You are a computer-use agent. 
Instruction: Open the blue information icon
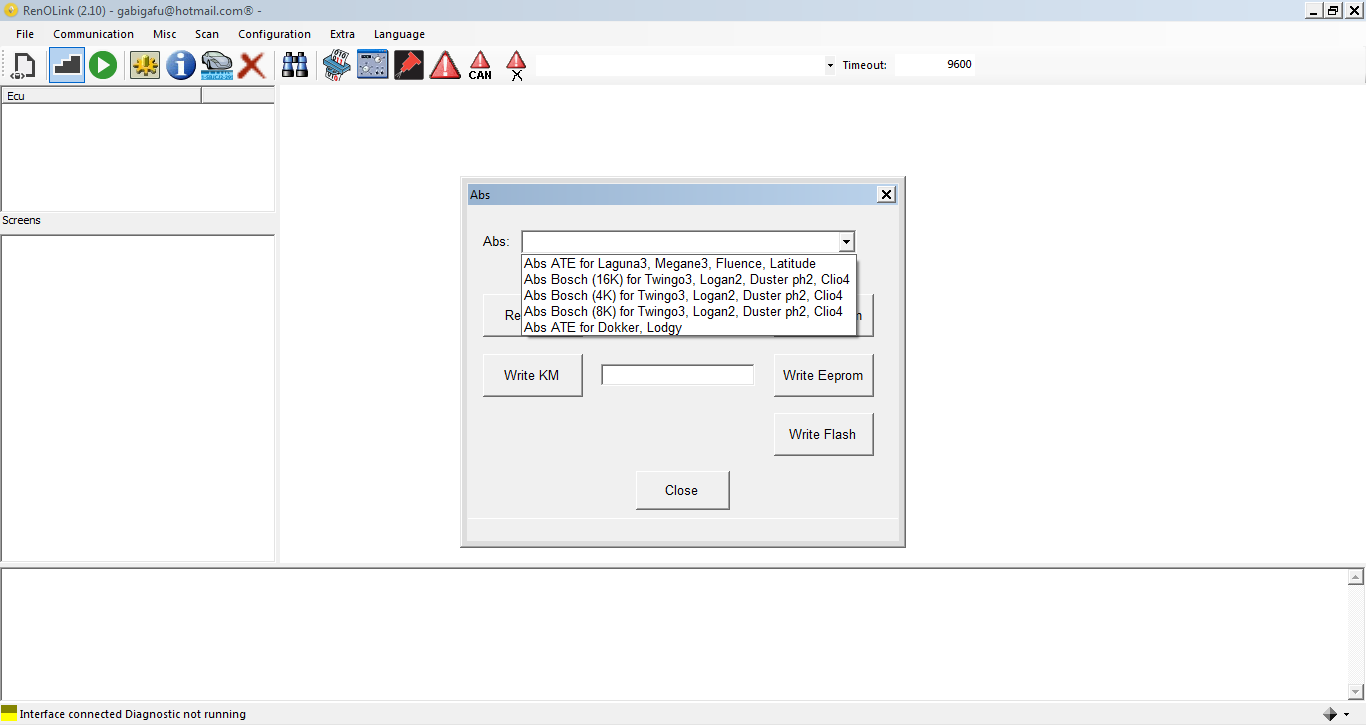click(x=181, y=66)
